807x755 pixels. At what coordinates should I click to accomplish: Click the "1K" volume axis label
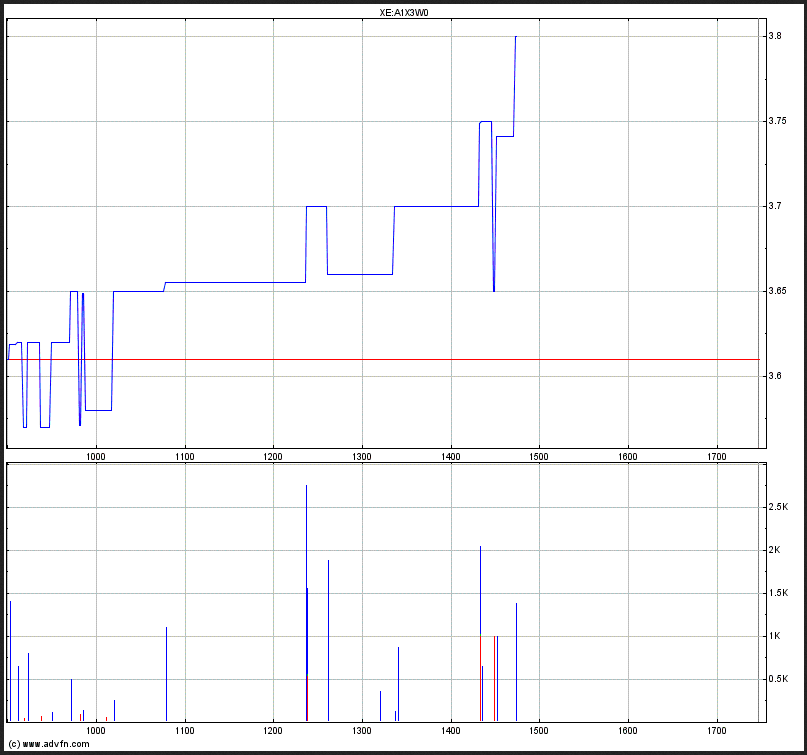[775, 636]
